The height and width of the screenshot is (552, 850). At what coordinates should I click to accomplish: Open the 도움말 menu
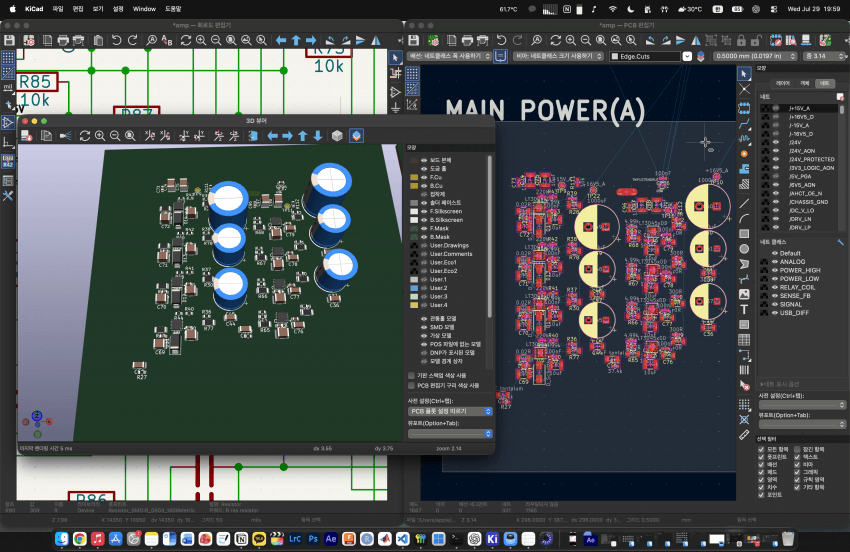click(173, 9)
